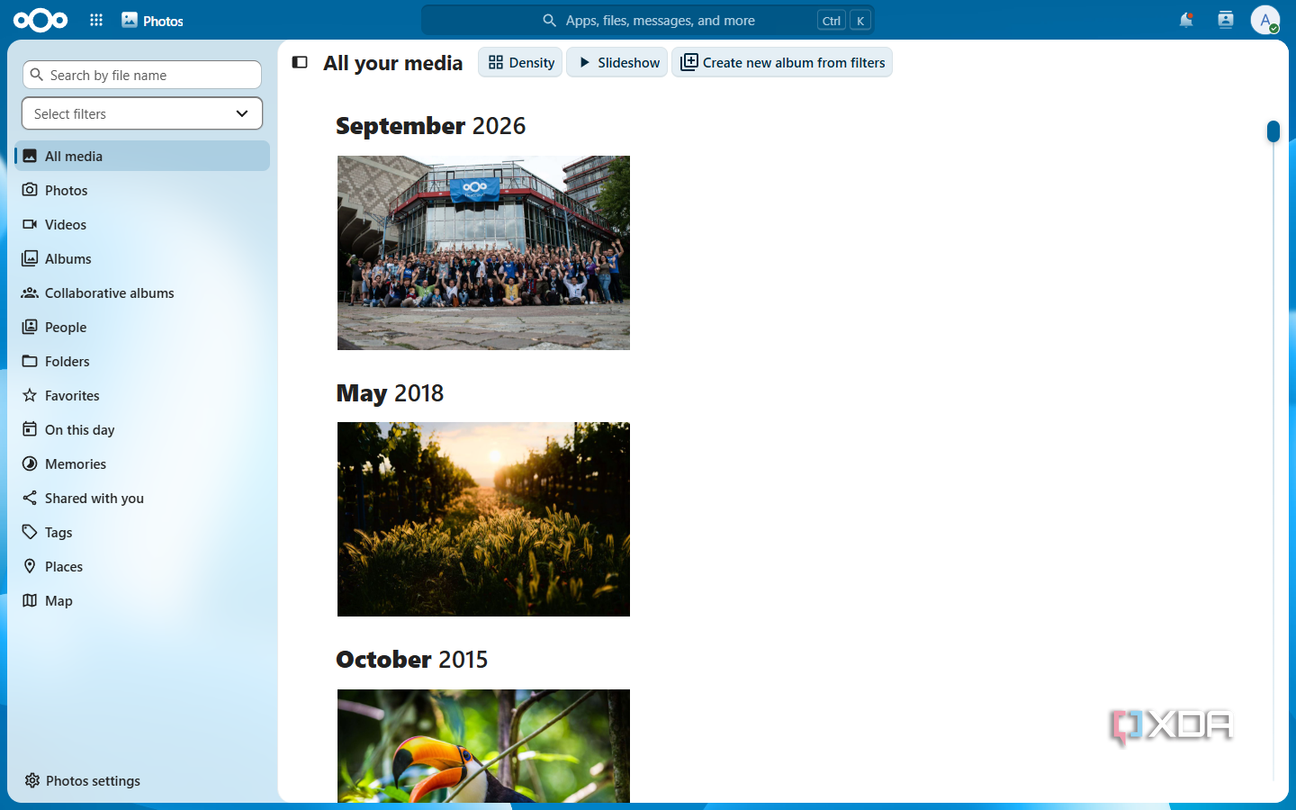The width and height of the screenshot is (1296, 810).
Task: Click the Photos app icon in header
Action: pos(129,20)
